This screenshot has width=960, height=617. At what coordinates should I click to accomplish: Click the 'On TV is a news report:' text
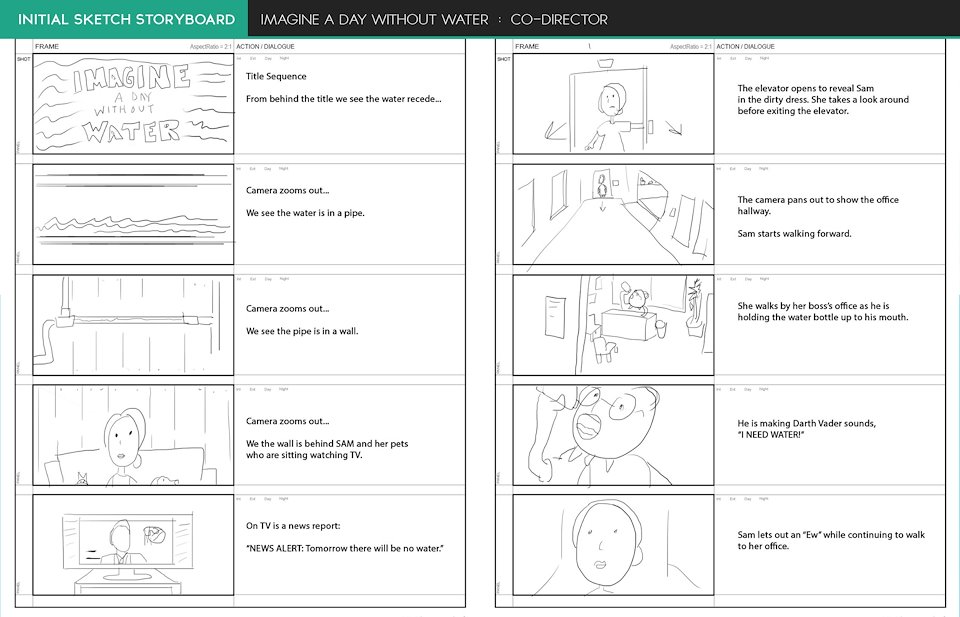pos(293,526)
